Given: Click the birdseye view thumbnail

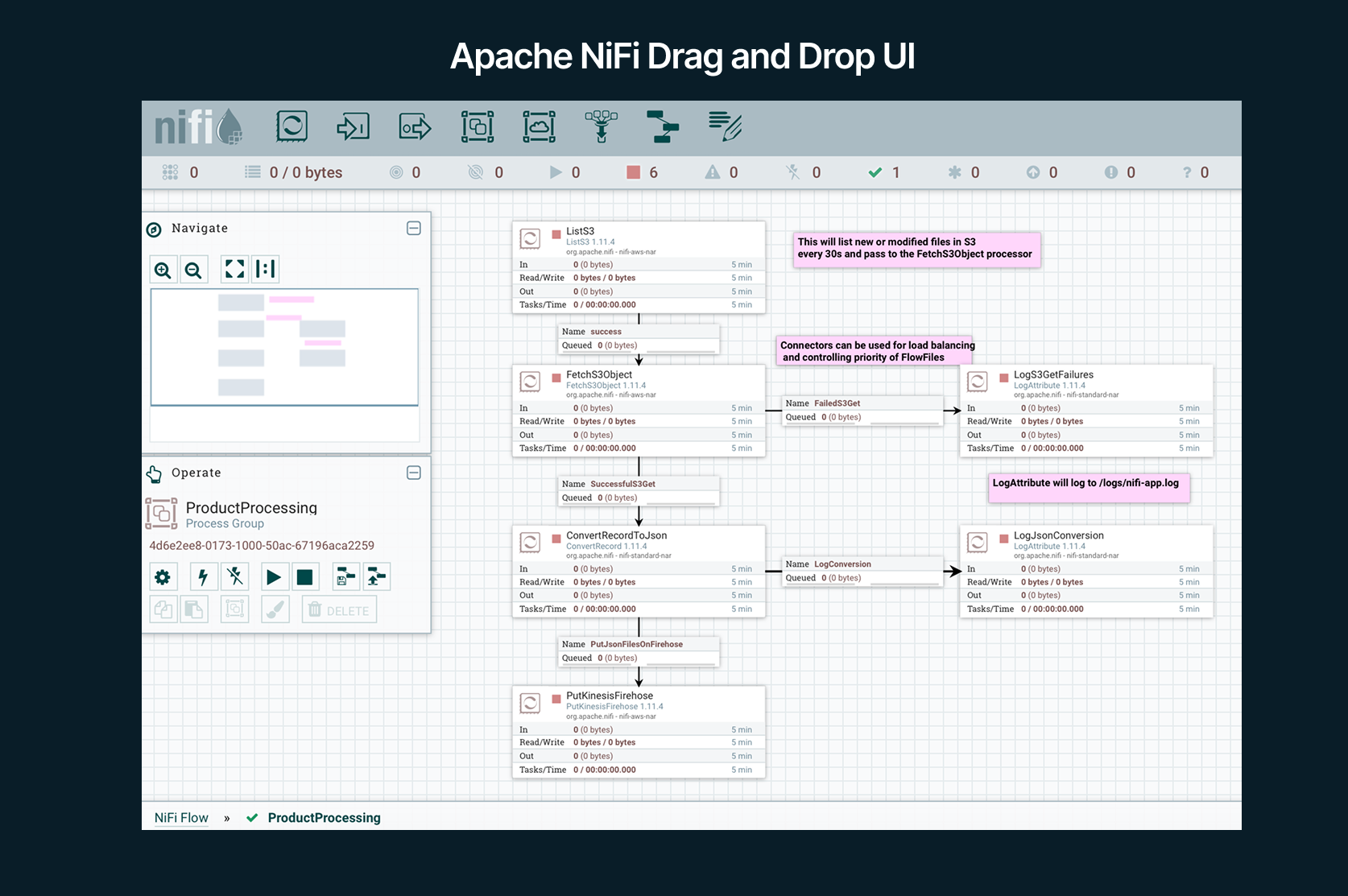Looking at the screenshot, I should pyautogui.click(x=284, y=347).
